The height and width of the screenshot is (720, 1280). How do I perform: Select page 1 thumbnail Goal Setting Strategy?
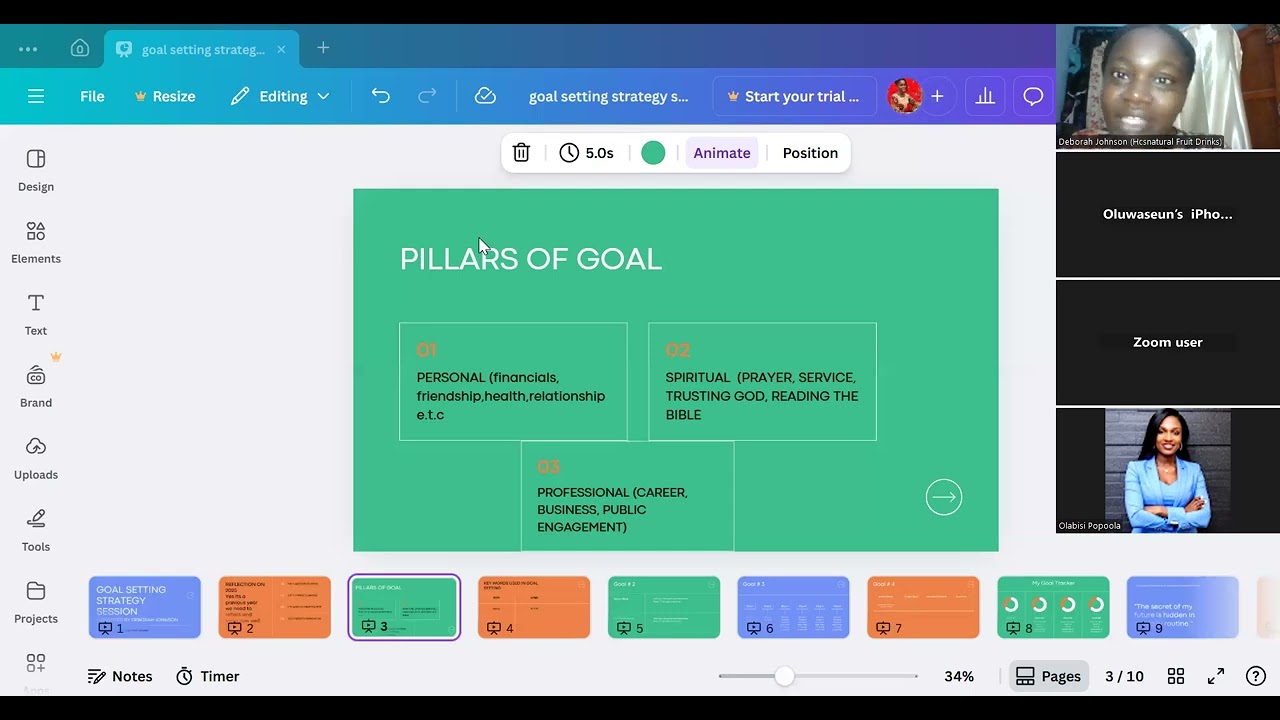click(x=145, y=607)
